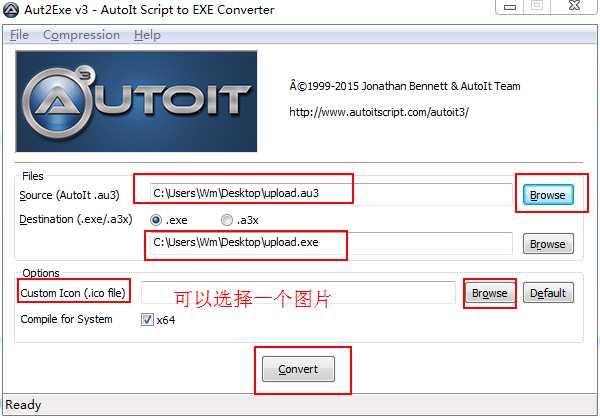
Task: Select the .exe destination option
Action: [169, 220]
